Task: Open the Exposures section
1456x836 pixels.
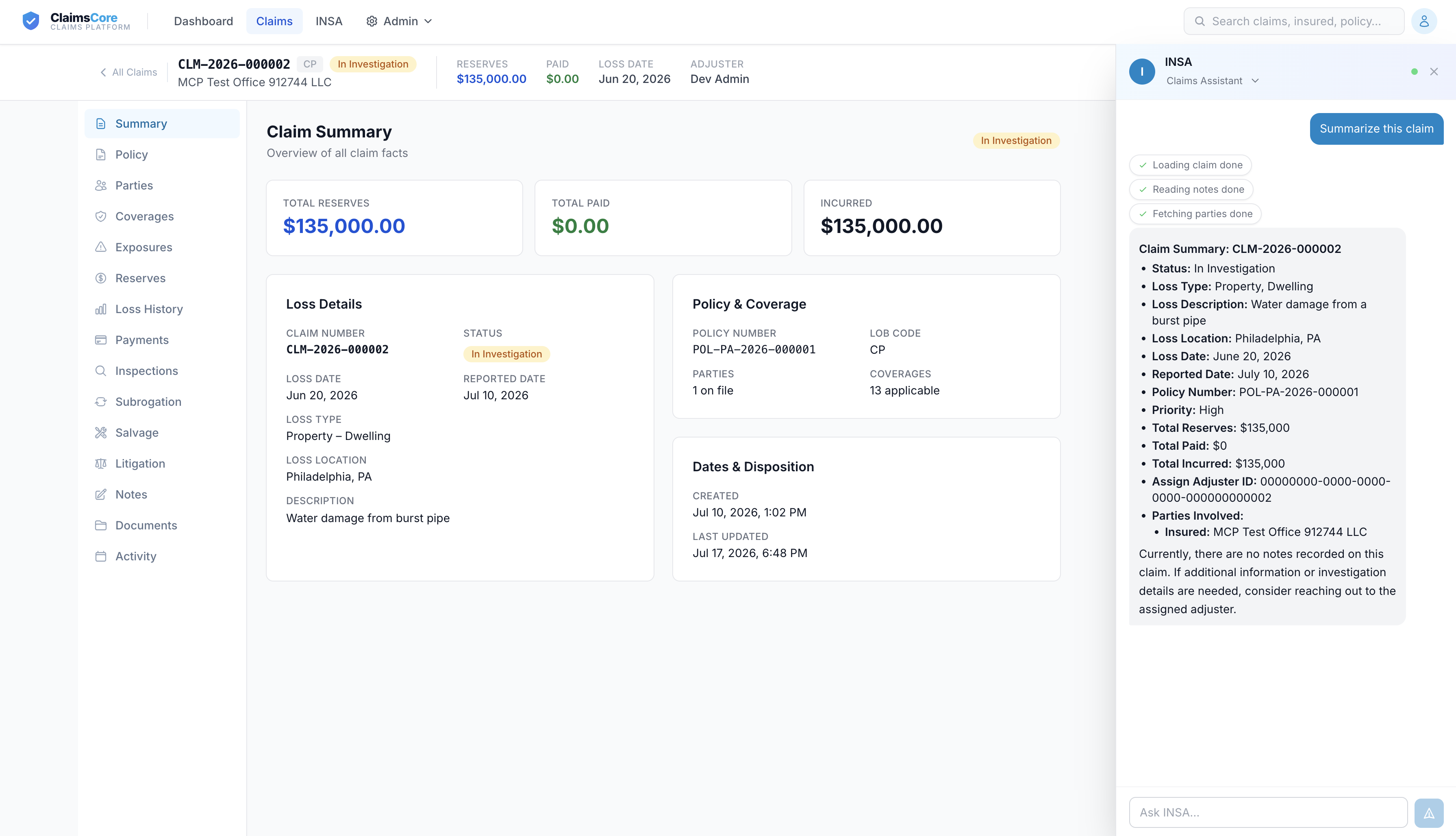Action: (x=162, y=248)
